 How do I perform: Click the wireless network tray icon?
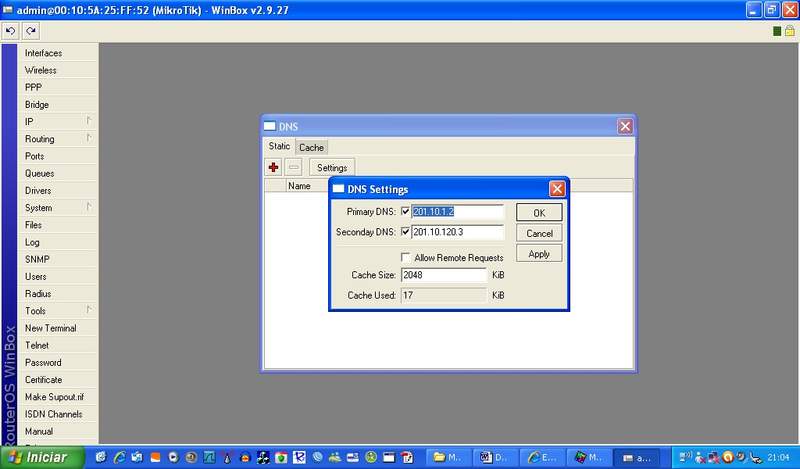point(686,457)
